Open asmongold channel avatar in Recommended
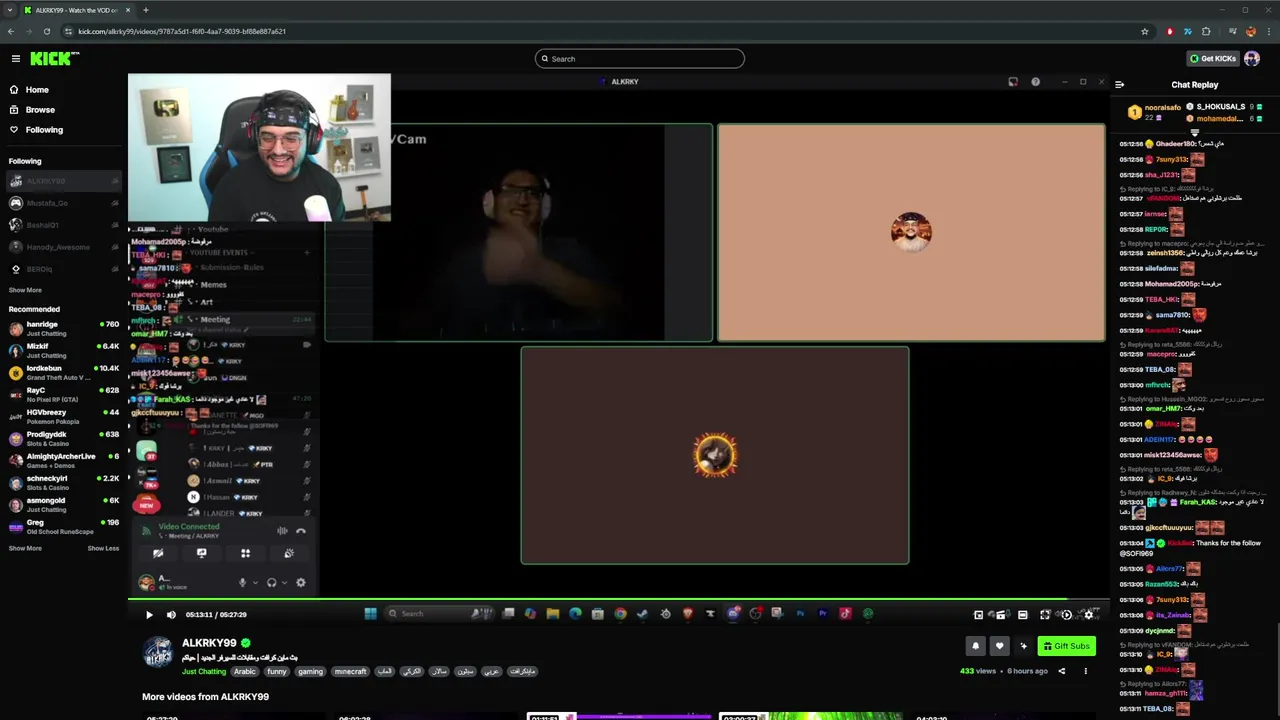This screenshot has width=1280, height=720. [16, 505]
